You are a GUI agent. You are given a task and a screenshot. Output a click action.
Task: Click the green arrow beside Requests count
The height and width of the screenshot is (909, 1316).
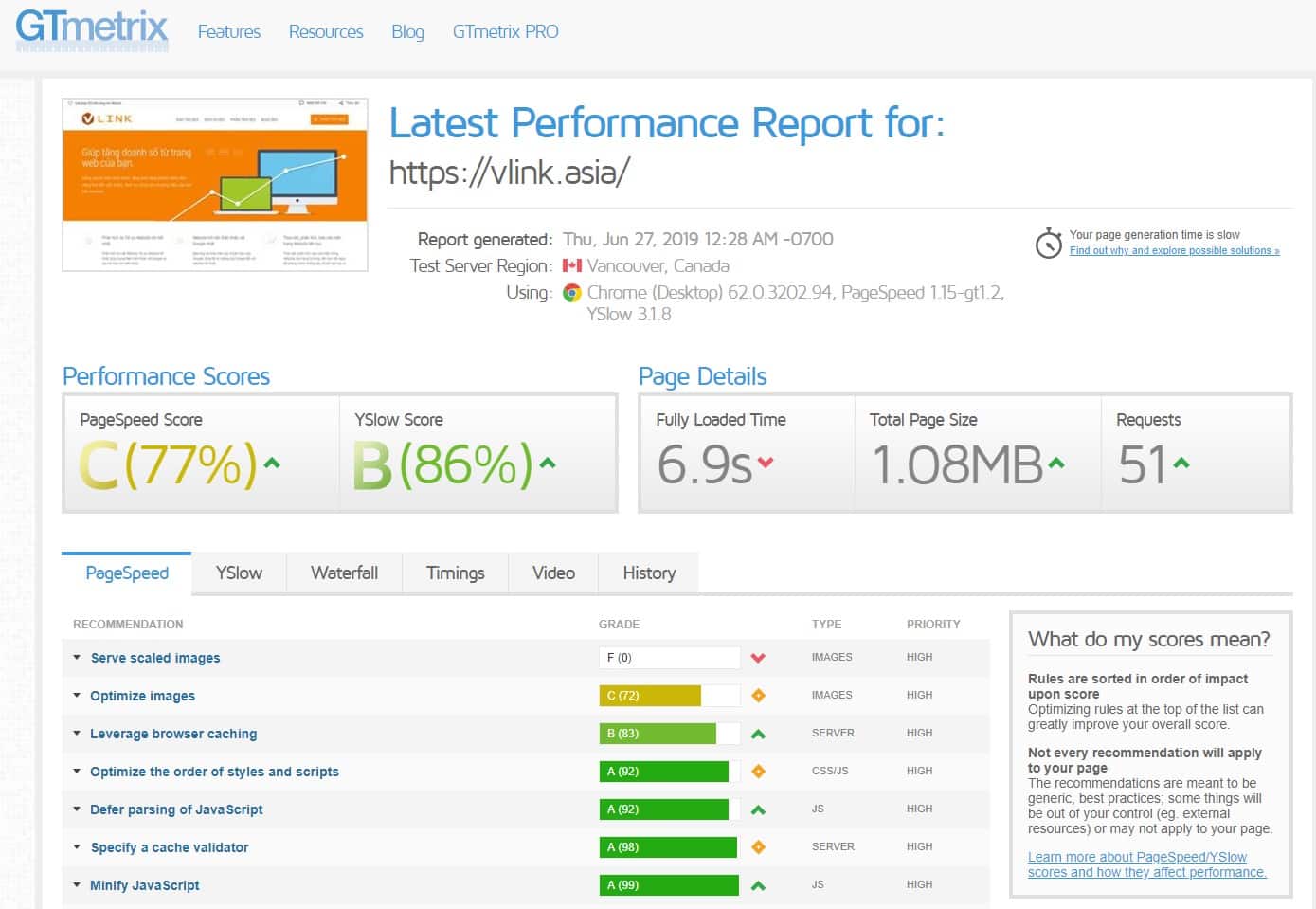click(x=1181, y=464)
